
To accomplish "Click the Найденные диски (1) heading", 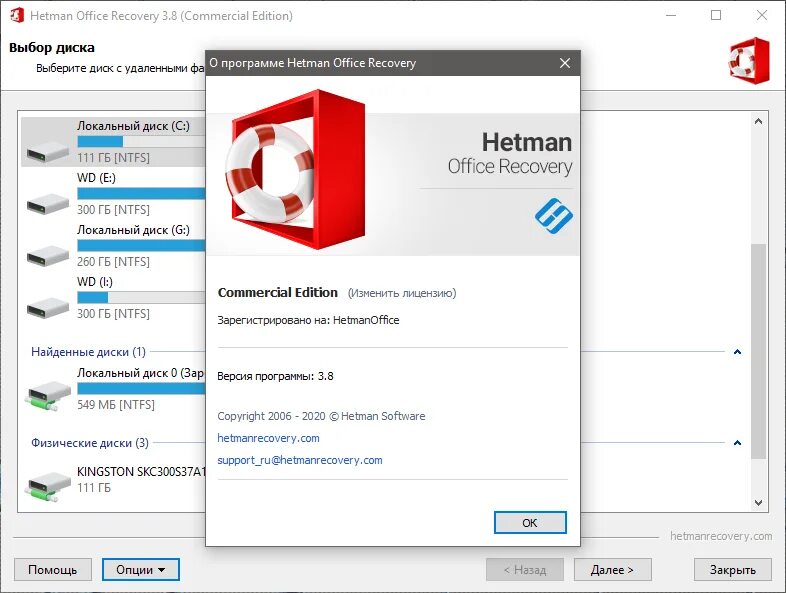I will coord(88,352).
